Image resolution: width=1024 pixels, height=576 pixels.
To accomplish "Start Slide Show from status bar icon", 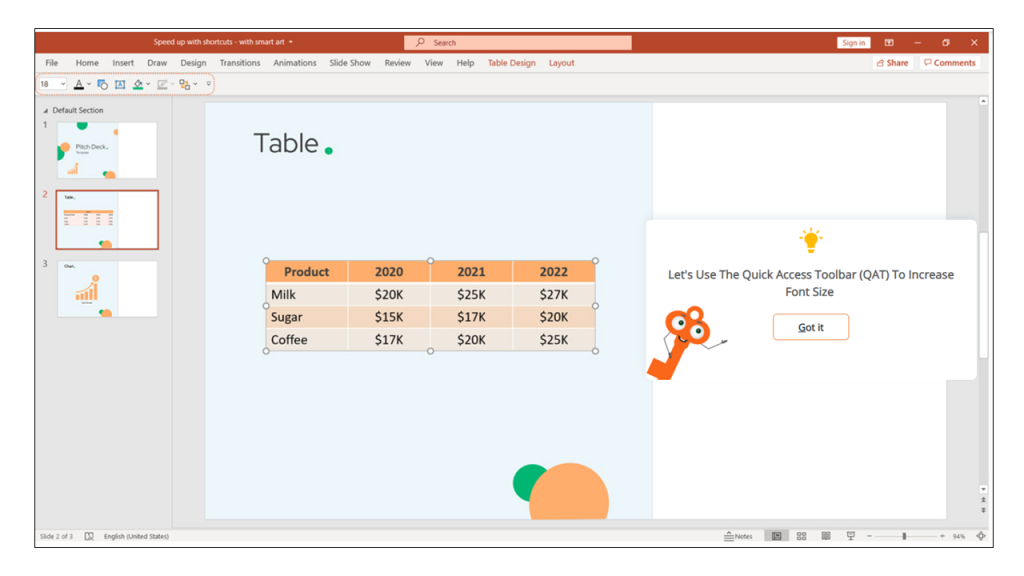I will [850, 536].
